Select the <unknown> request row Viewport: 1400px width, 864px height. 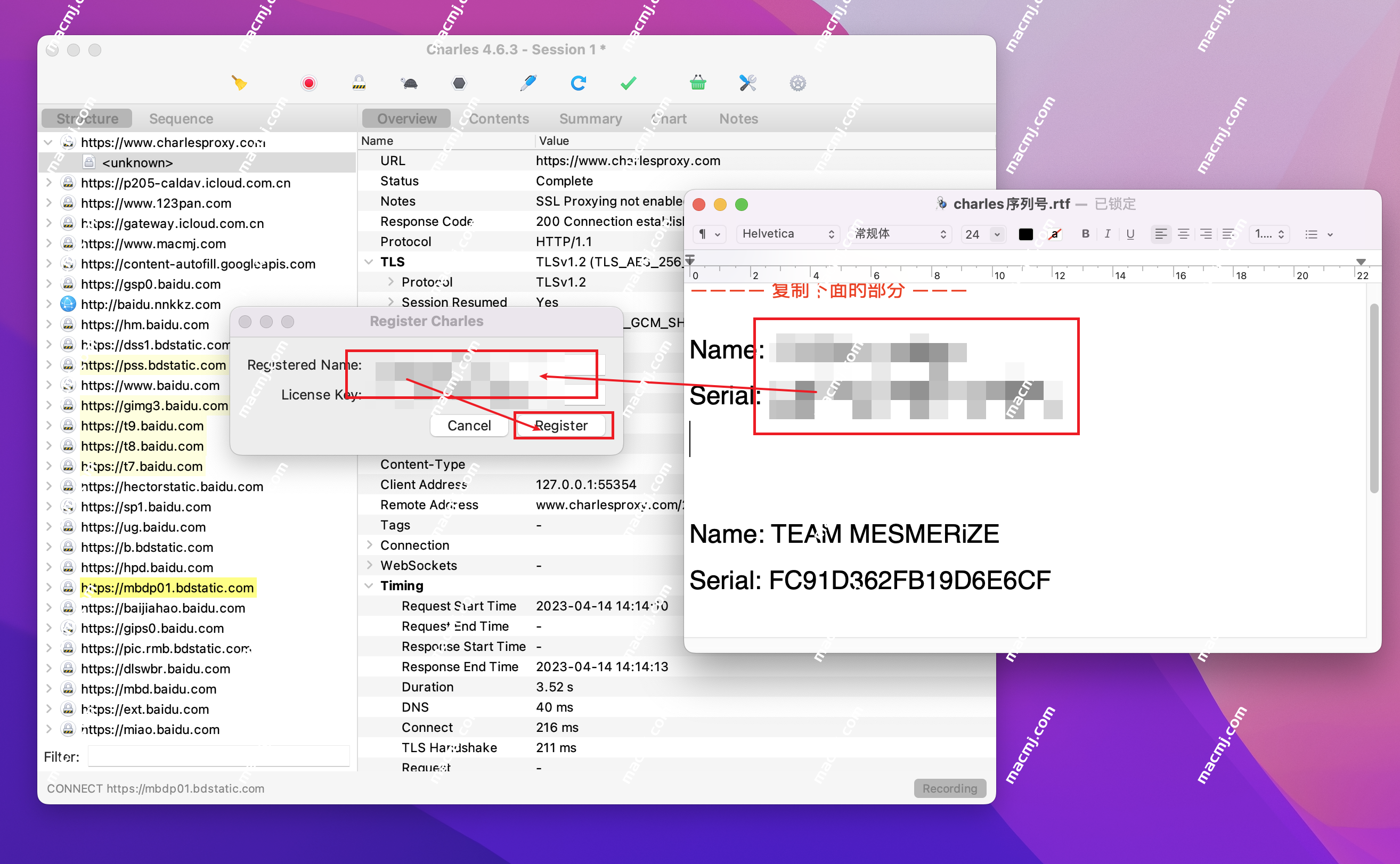pyautogui.click(x=197, y=162)
